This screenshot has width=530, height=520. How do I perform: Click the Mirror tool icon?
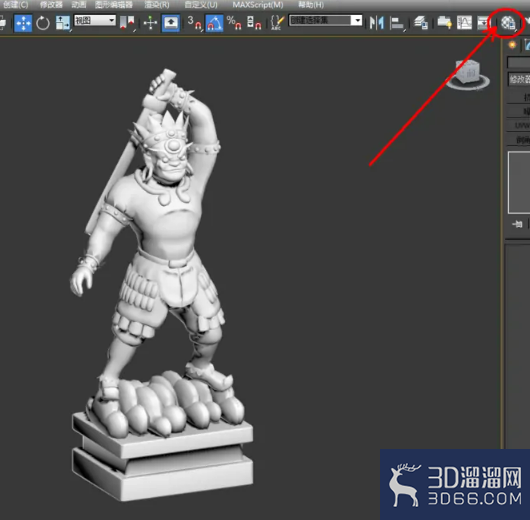377,23
